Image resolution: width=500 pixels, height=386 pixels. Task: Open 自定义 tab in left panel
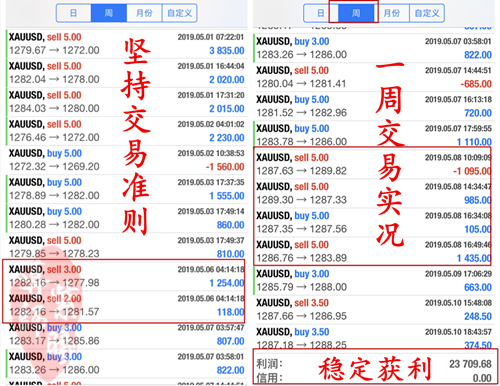(179, 13)
